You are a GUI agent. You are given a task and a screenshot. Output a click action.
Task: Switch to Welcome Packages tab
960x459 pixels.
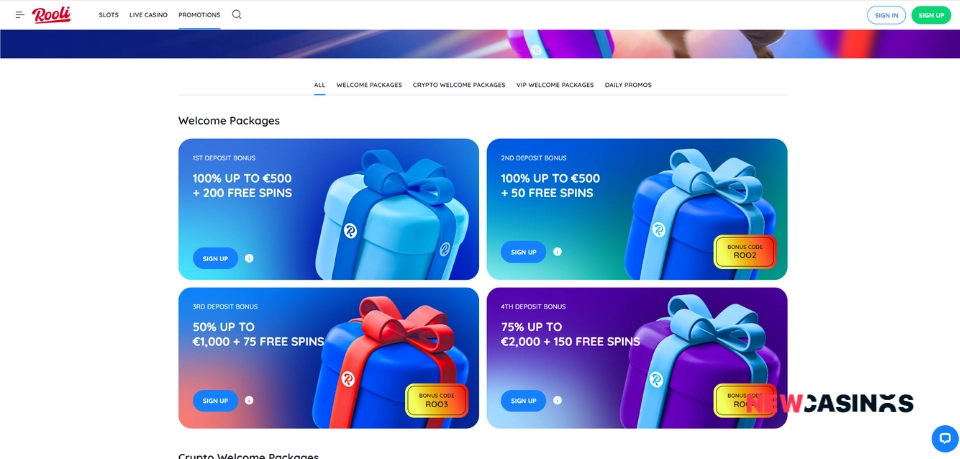tap(369, 85)
